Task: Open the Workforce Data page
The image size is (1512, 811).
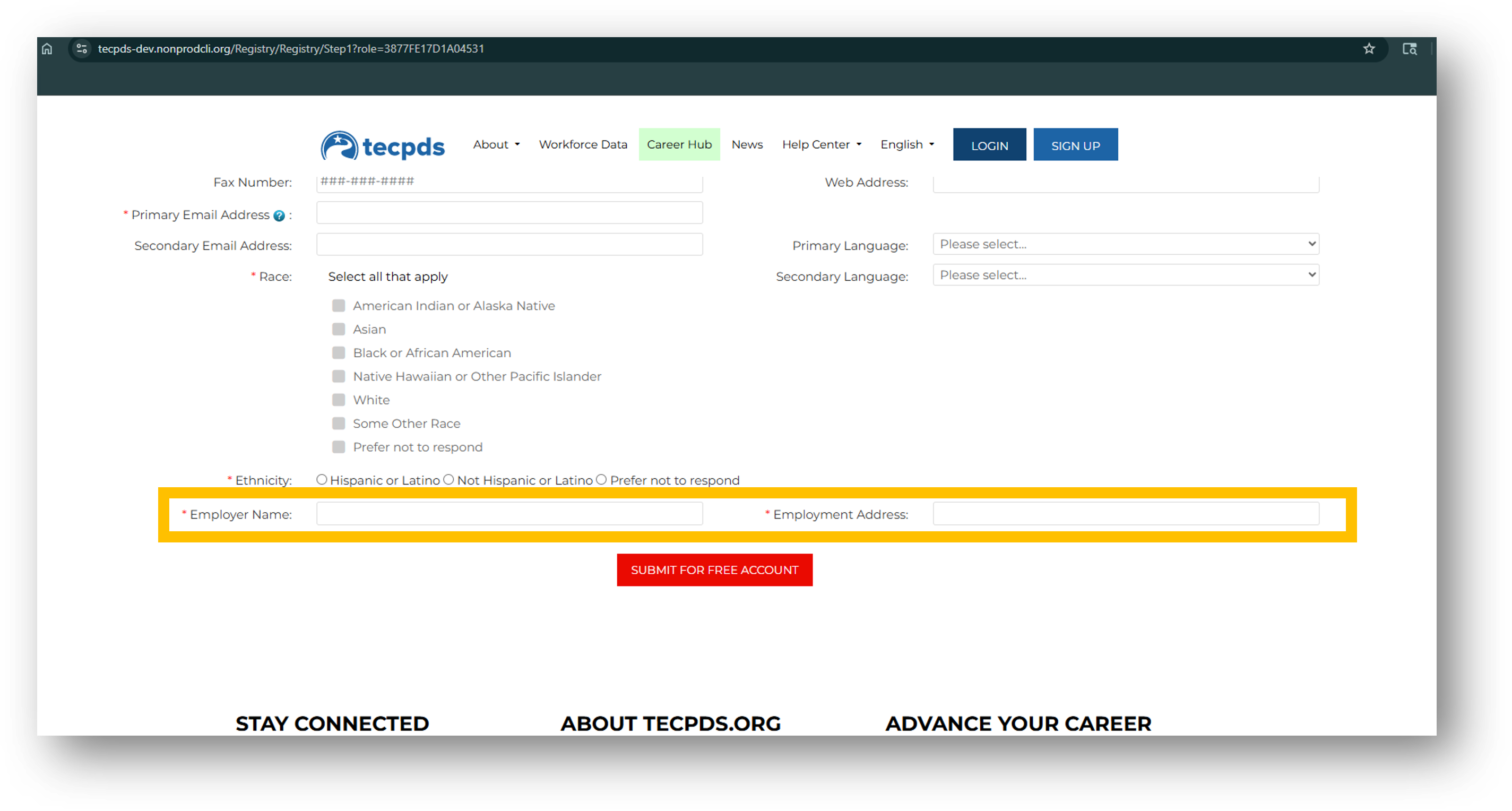Action: (583, 144)
